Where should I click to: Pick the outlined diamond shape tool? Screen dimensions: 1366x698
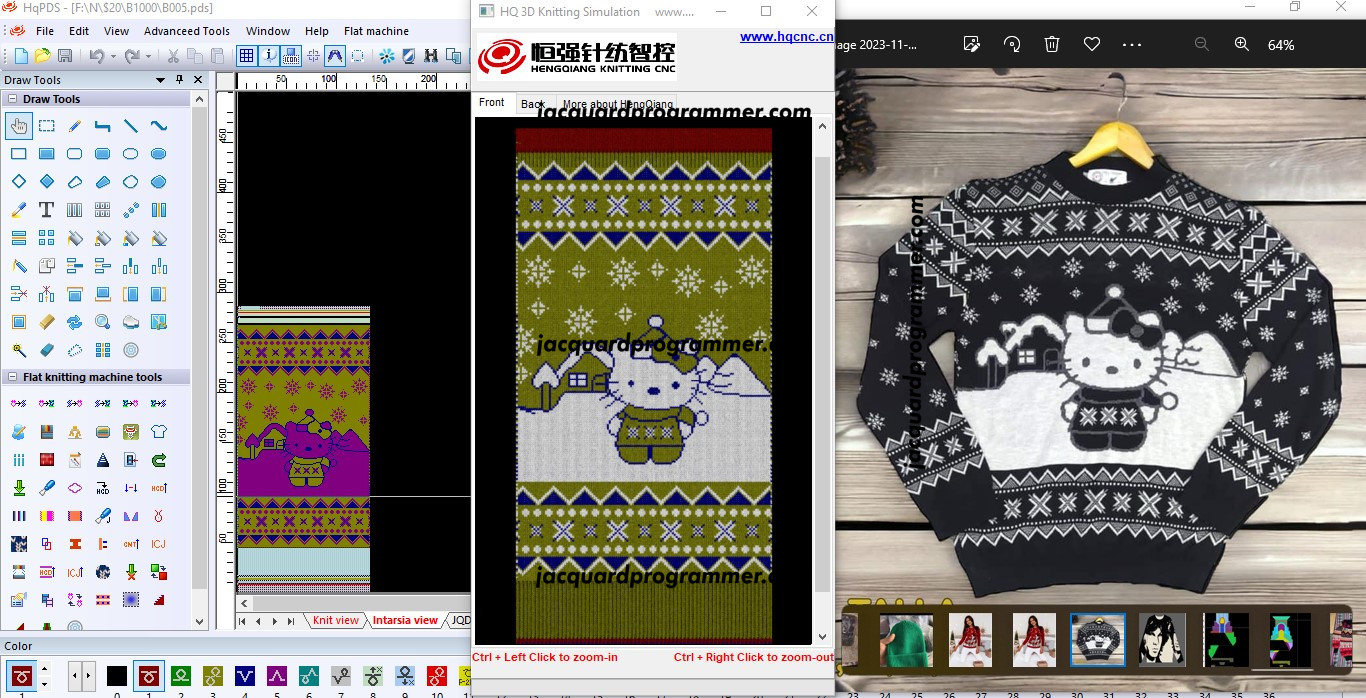coord(18,182)
